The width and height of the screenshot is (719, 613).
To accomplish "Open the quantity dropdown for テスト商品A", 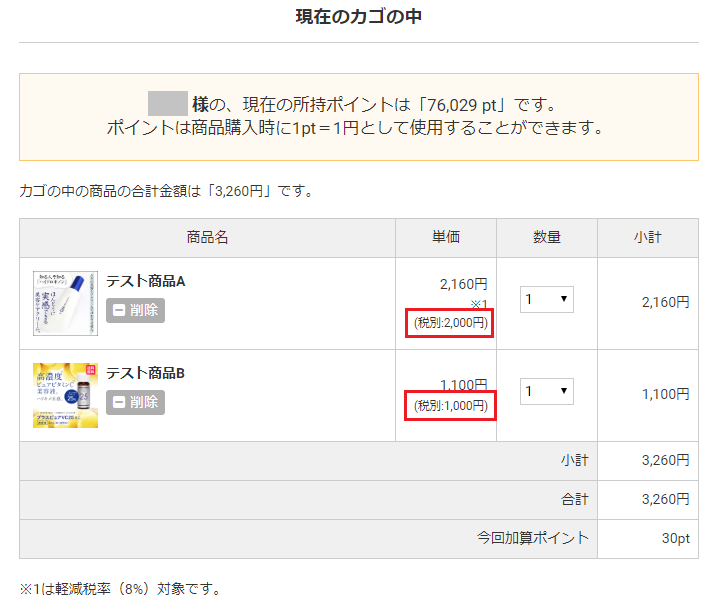I will pos(546,299).
